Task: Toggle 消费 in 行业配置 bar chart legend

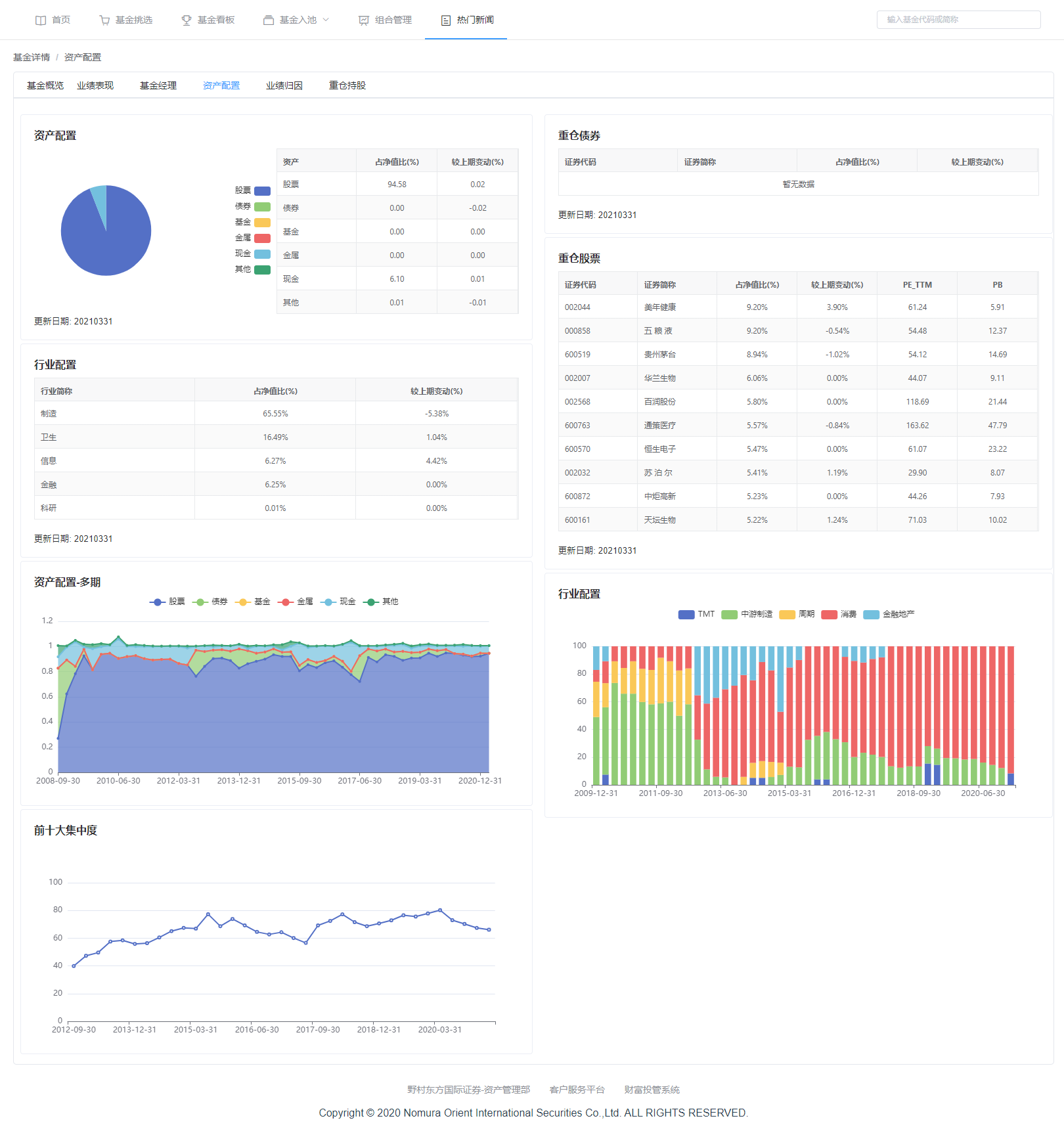Action: click(x=839, y=614)
